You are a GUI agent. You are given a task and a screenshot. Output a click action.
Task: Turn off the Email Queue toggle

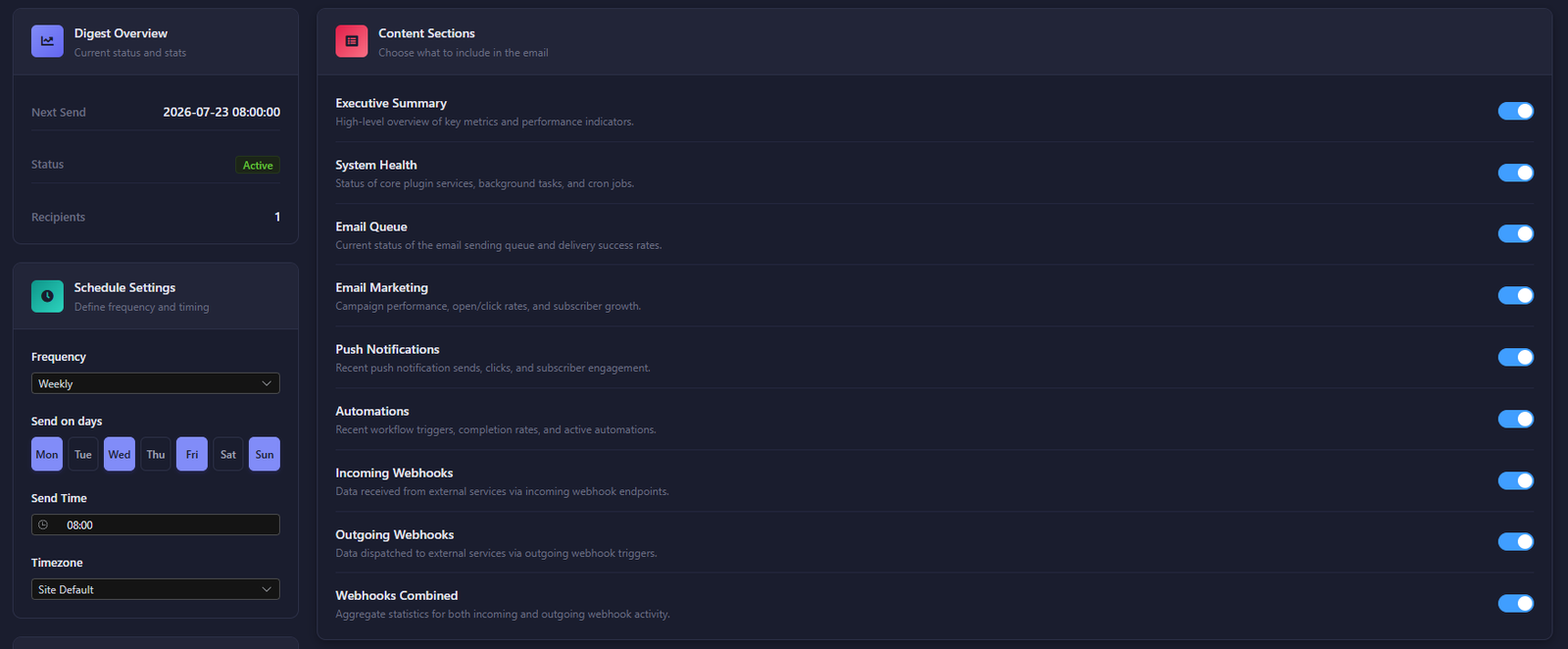click(1515, 233)
